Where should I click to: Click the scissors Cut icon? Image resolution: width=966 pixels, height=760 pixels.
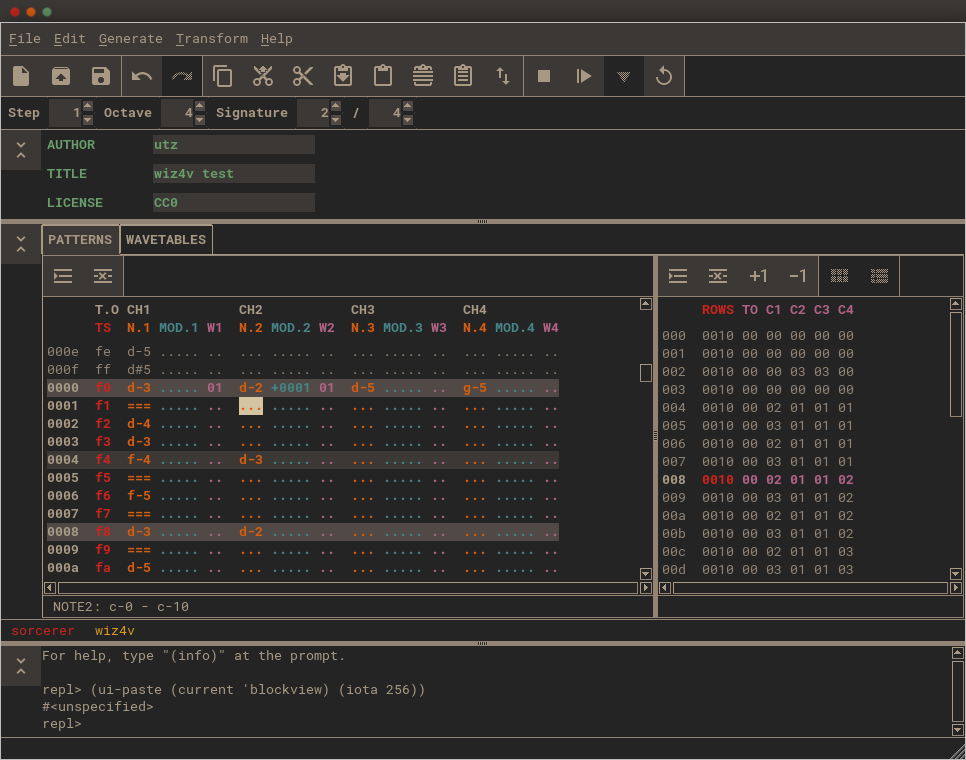pyautogui.click(x=303, y=76)
